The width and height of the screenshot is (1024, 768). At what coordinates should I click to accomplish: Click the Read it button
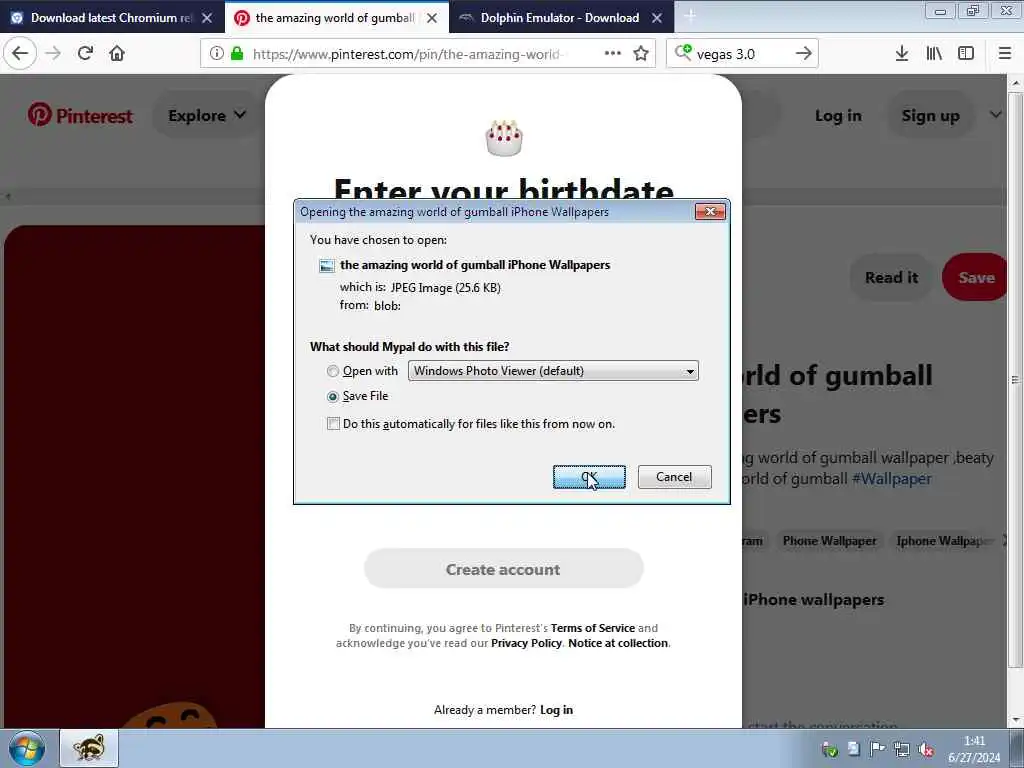pyautogui.click(x=891, y=278)
